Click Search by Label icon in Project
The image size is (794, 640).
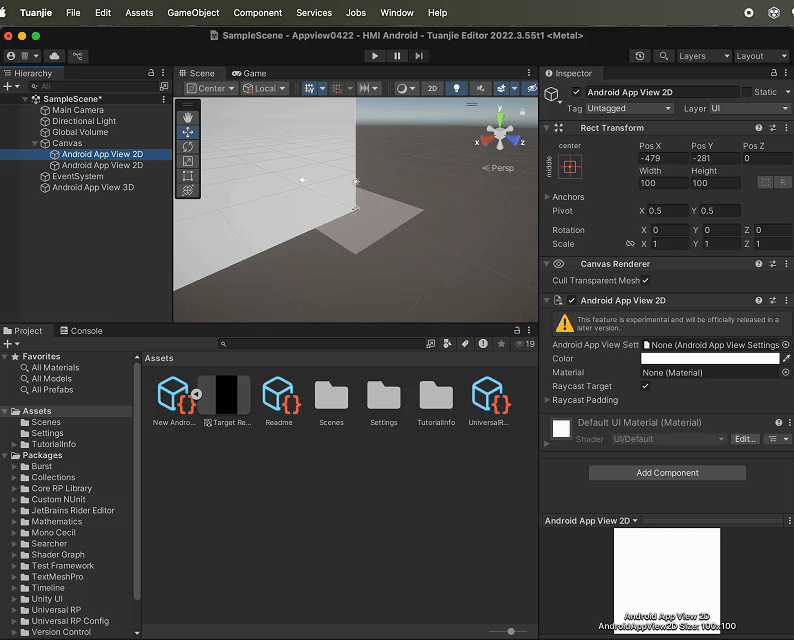tap(465, 344)
